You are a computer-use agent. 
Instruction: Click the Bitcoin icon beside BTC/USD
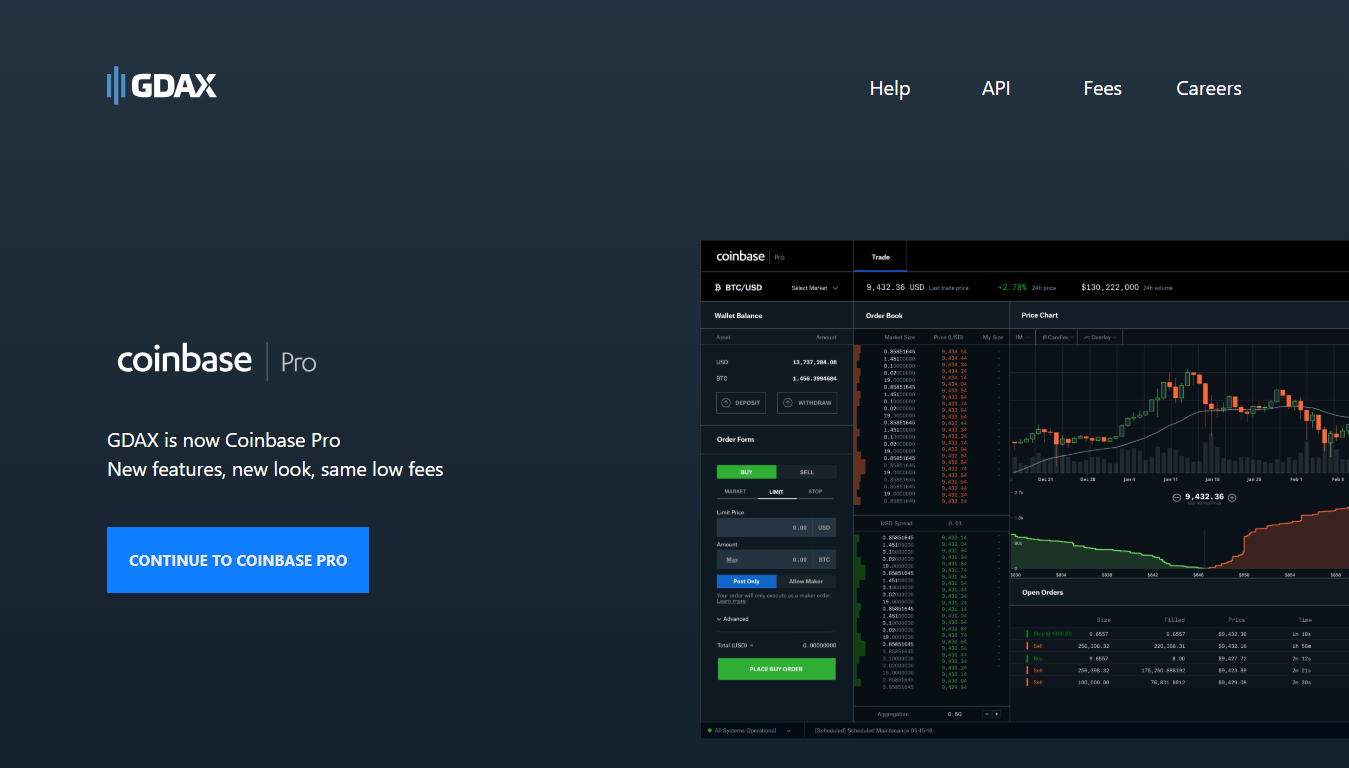718,288
